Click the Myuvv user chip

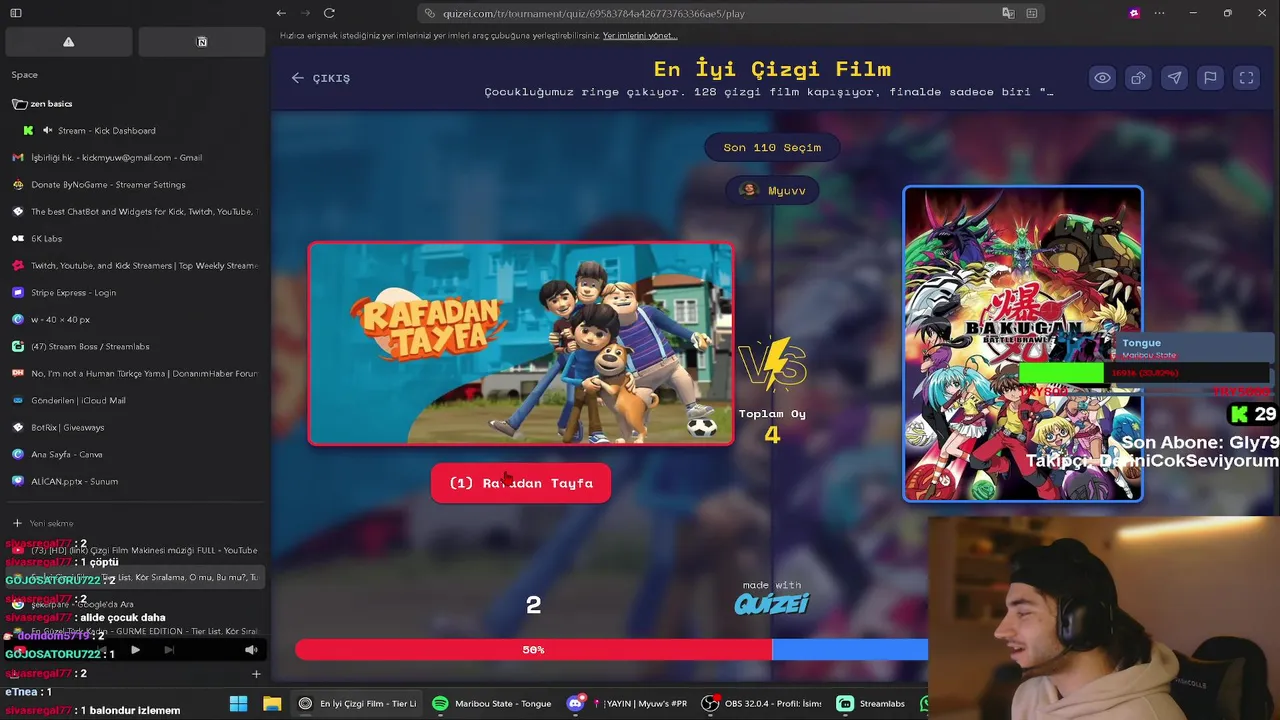tap(772, 190)
